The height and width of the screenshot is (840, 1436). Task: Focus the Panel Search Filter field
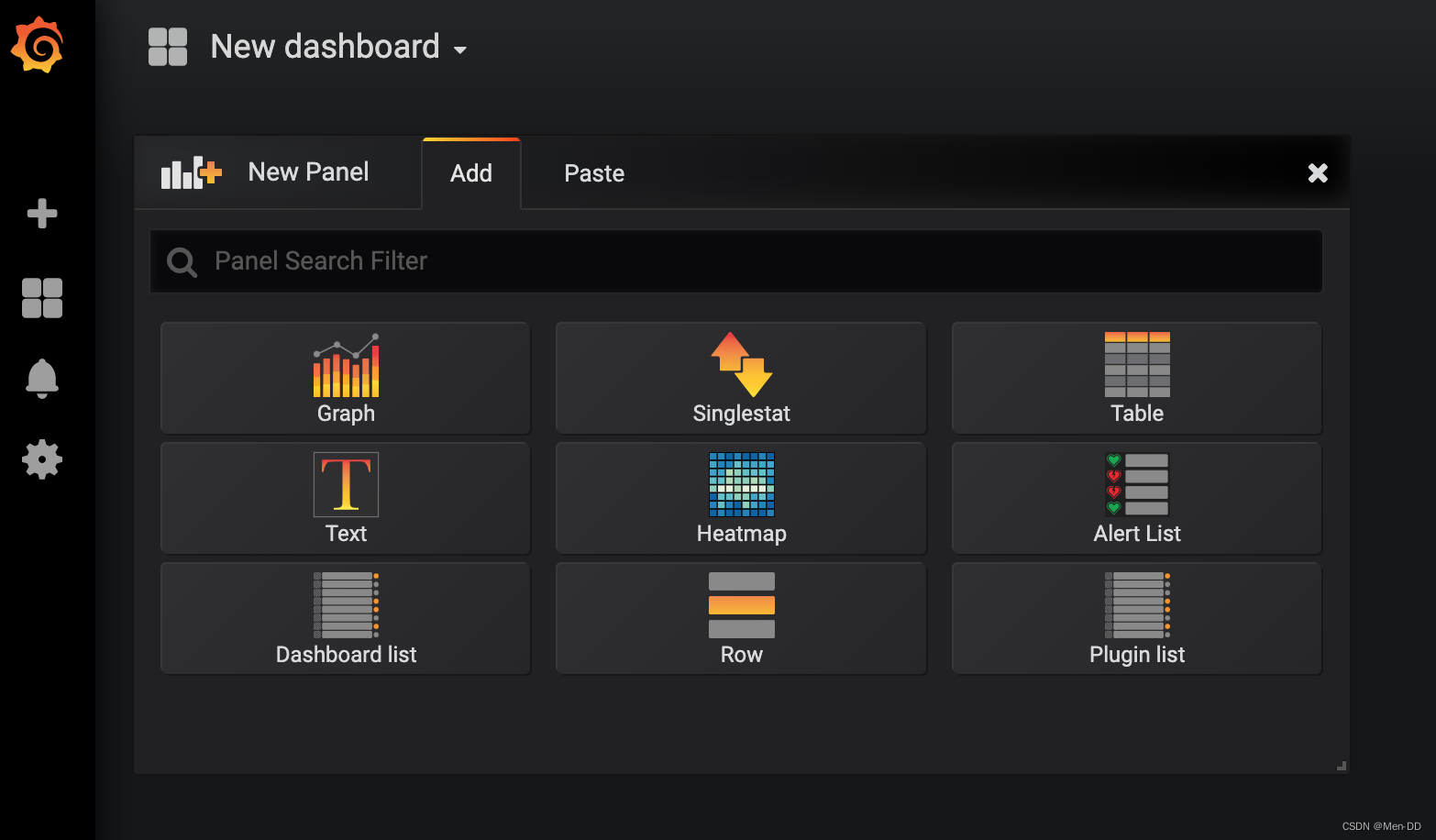click(x=736, y=261)
